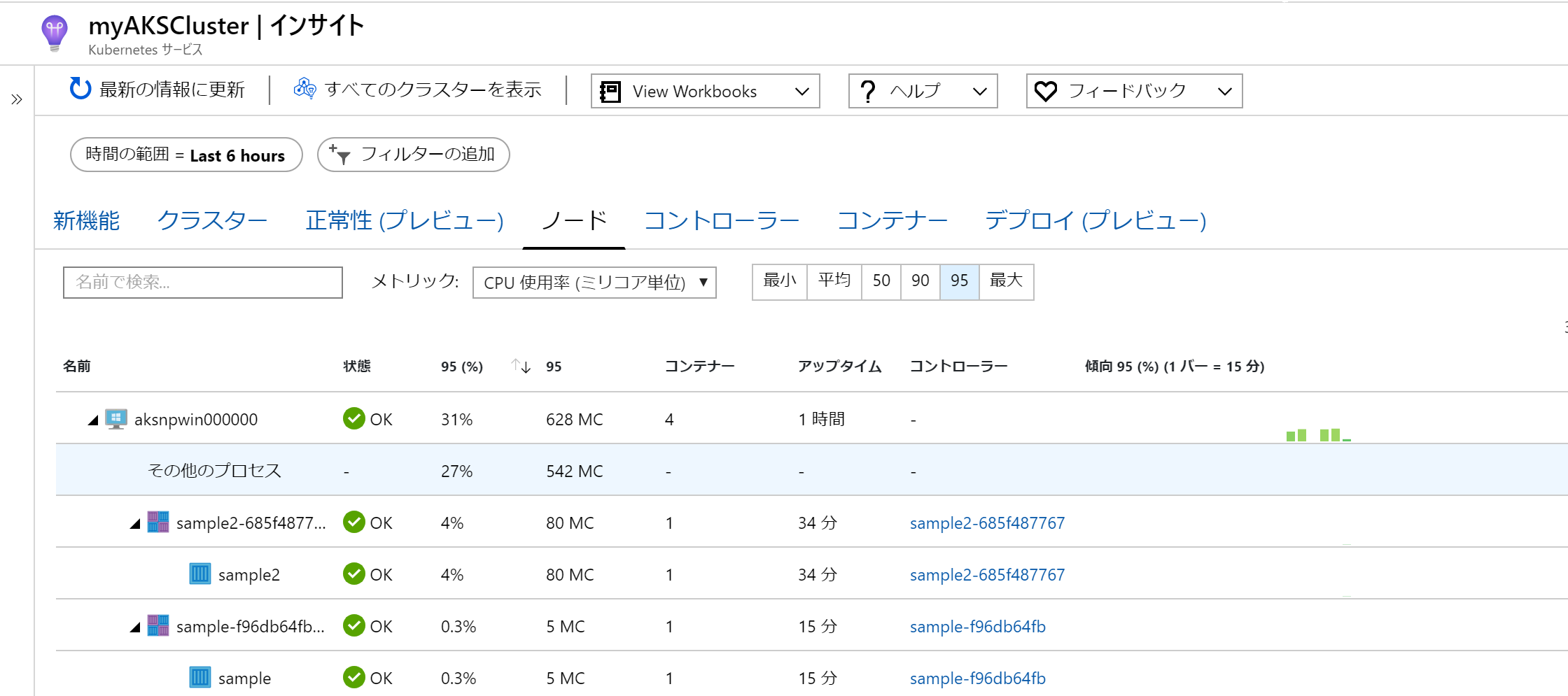Click the feedback heart icon
Screen dimensions: 1568x696
coord(1046,91)
